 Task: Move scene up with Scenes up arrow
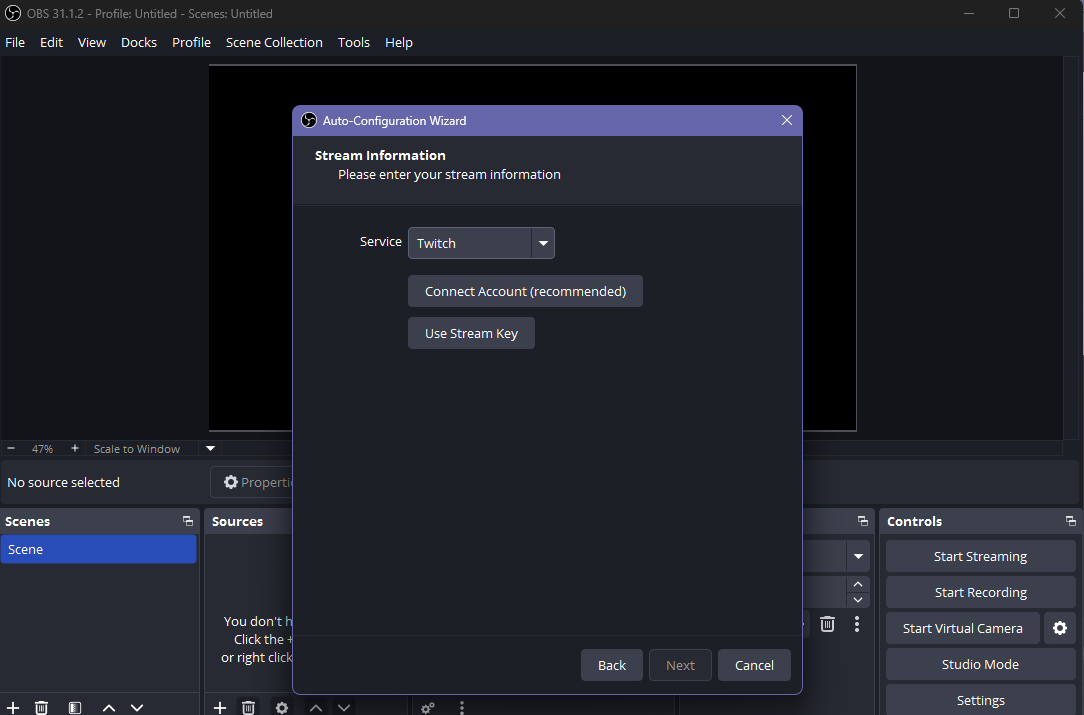point(109,707)
